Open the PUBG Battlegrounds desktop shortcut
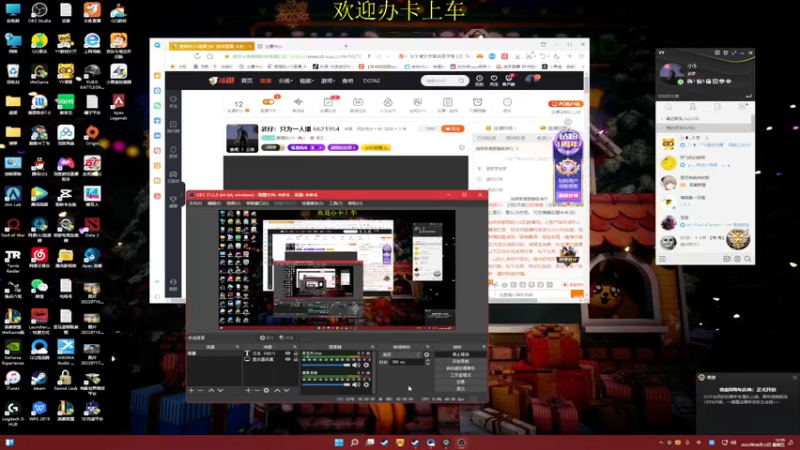Screen dimensions: 800x450 pos(92,77)
